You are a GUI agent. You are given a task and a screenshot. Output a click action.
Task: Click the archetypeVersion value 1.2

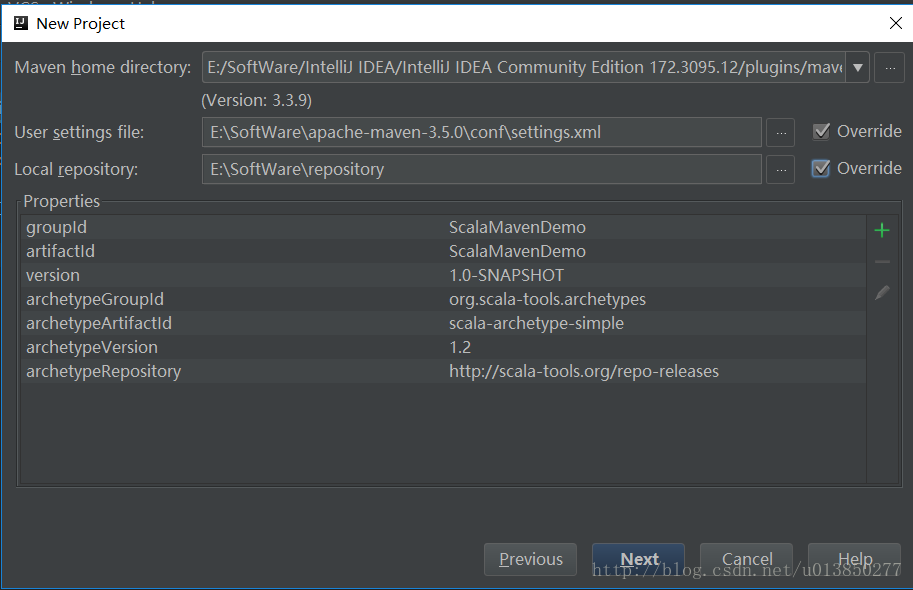coord(460,347)
